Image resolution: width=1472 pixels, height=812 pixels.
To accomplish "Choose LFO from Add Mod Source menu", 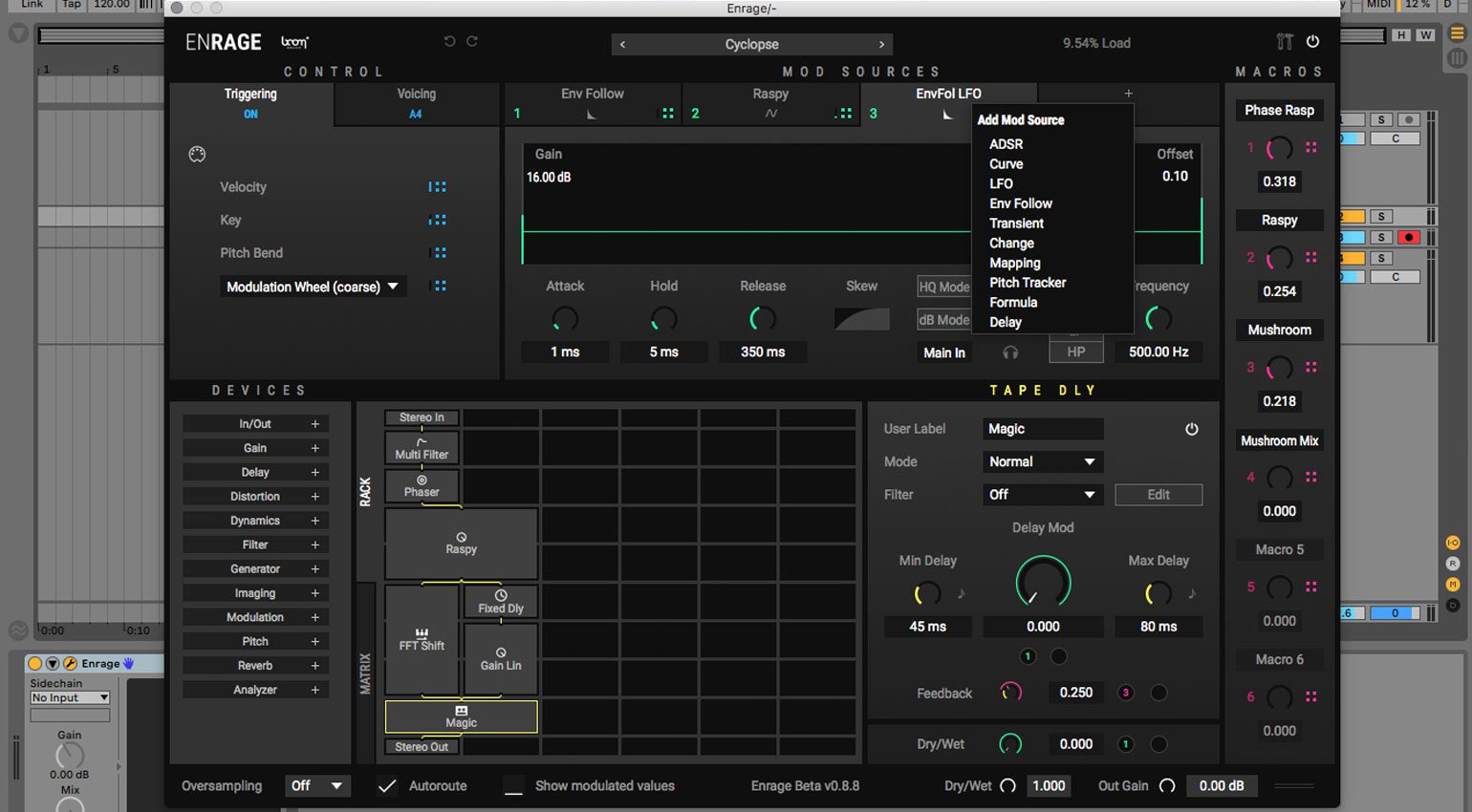I will tap(1001, 183).
